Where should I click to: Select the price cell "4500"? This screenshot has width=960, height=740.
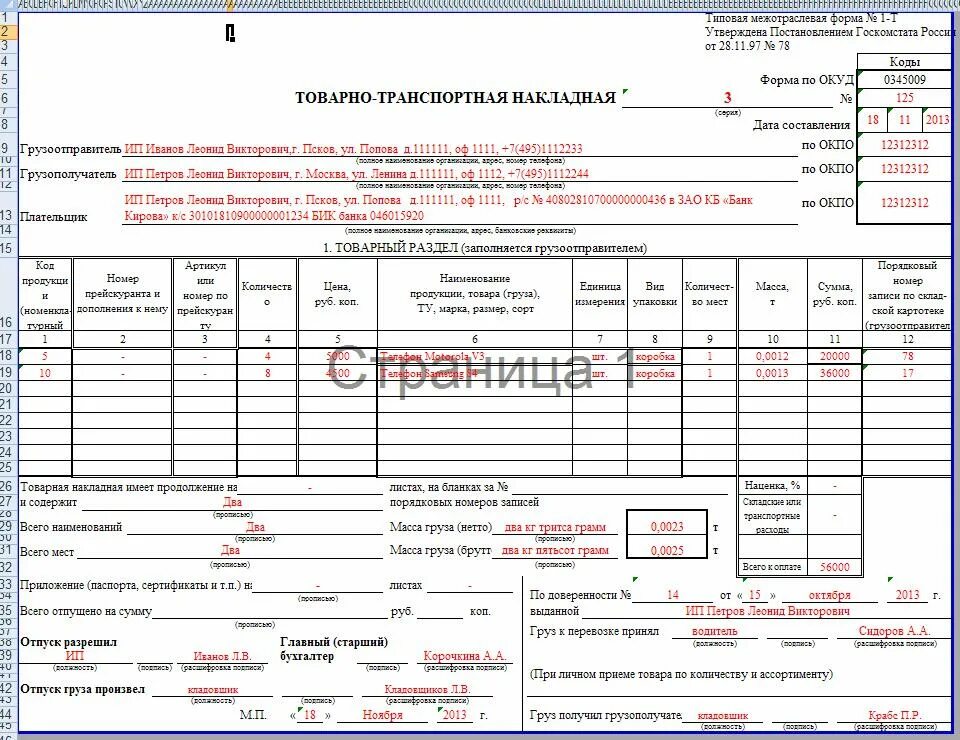point(337,373)
